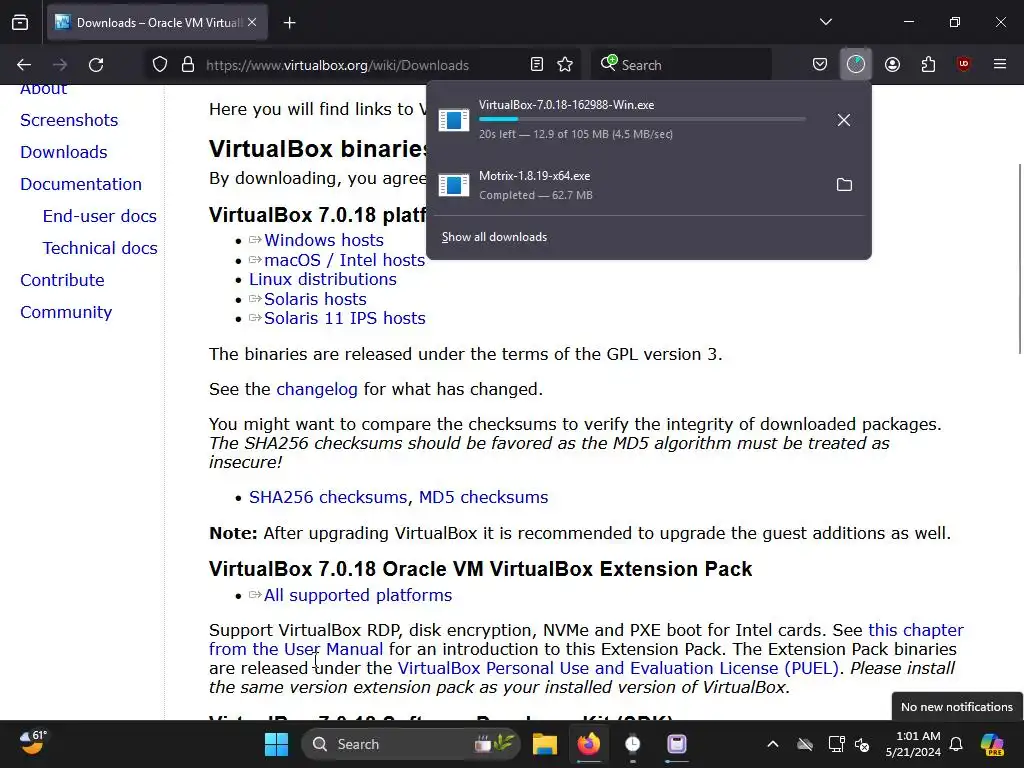Close the Downloads – Oracle VM VirtualBox tab
Screen dimensions: 1024x768
252,22
